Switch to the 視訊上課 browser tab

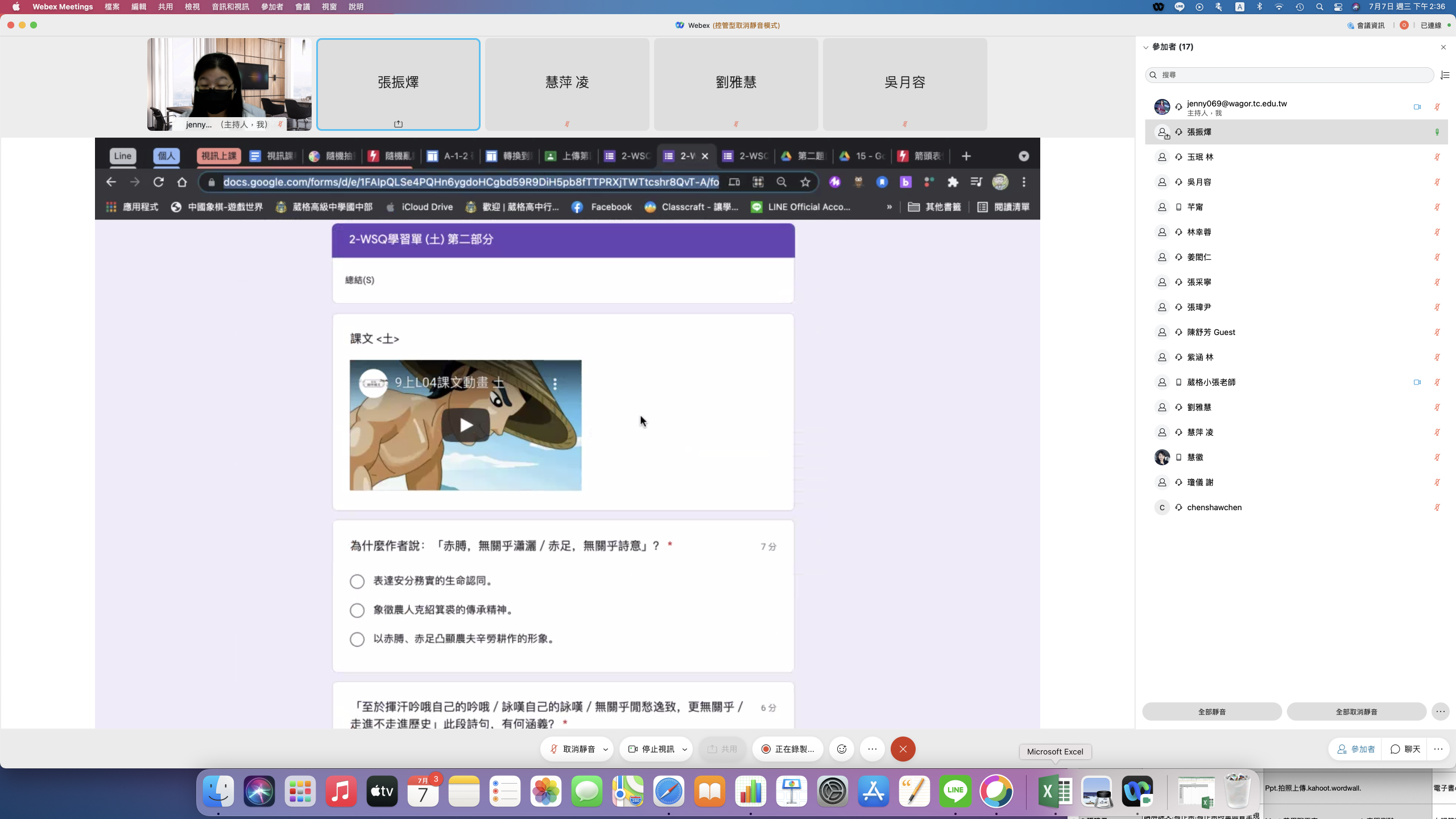[x=219, y=156]
